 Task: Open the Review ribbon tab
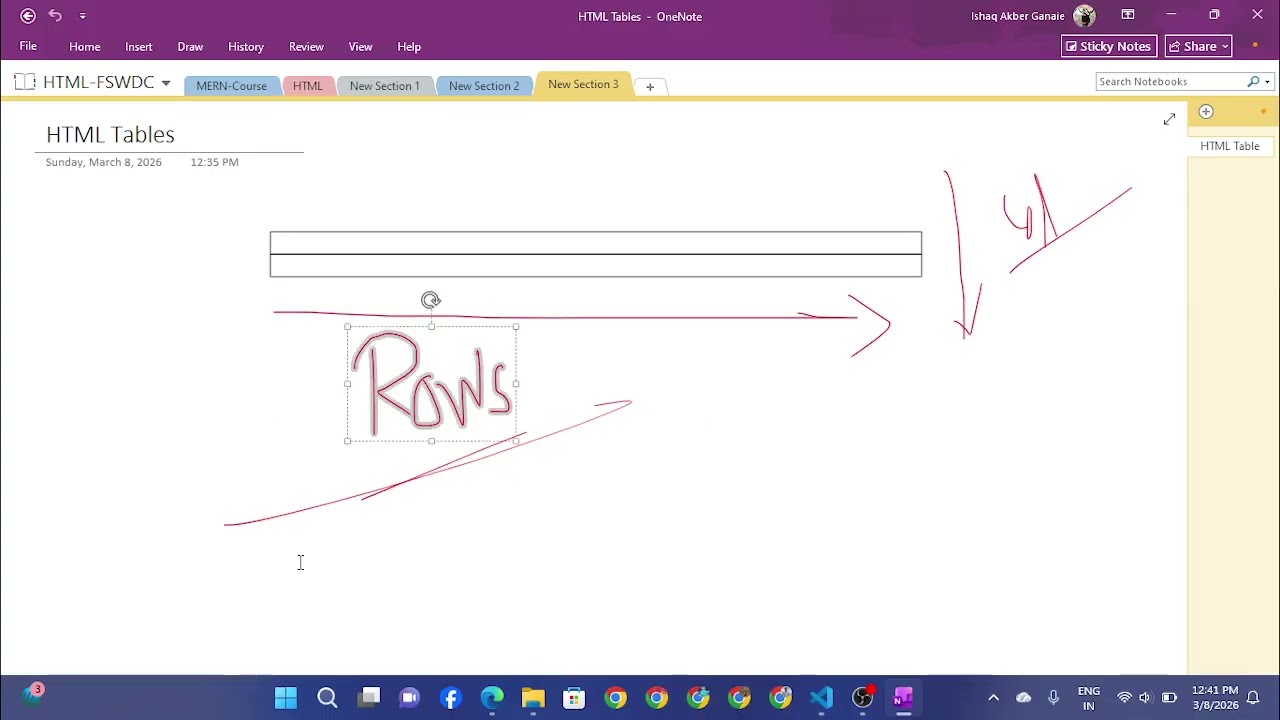tap(306, 47)
